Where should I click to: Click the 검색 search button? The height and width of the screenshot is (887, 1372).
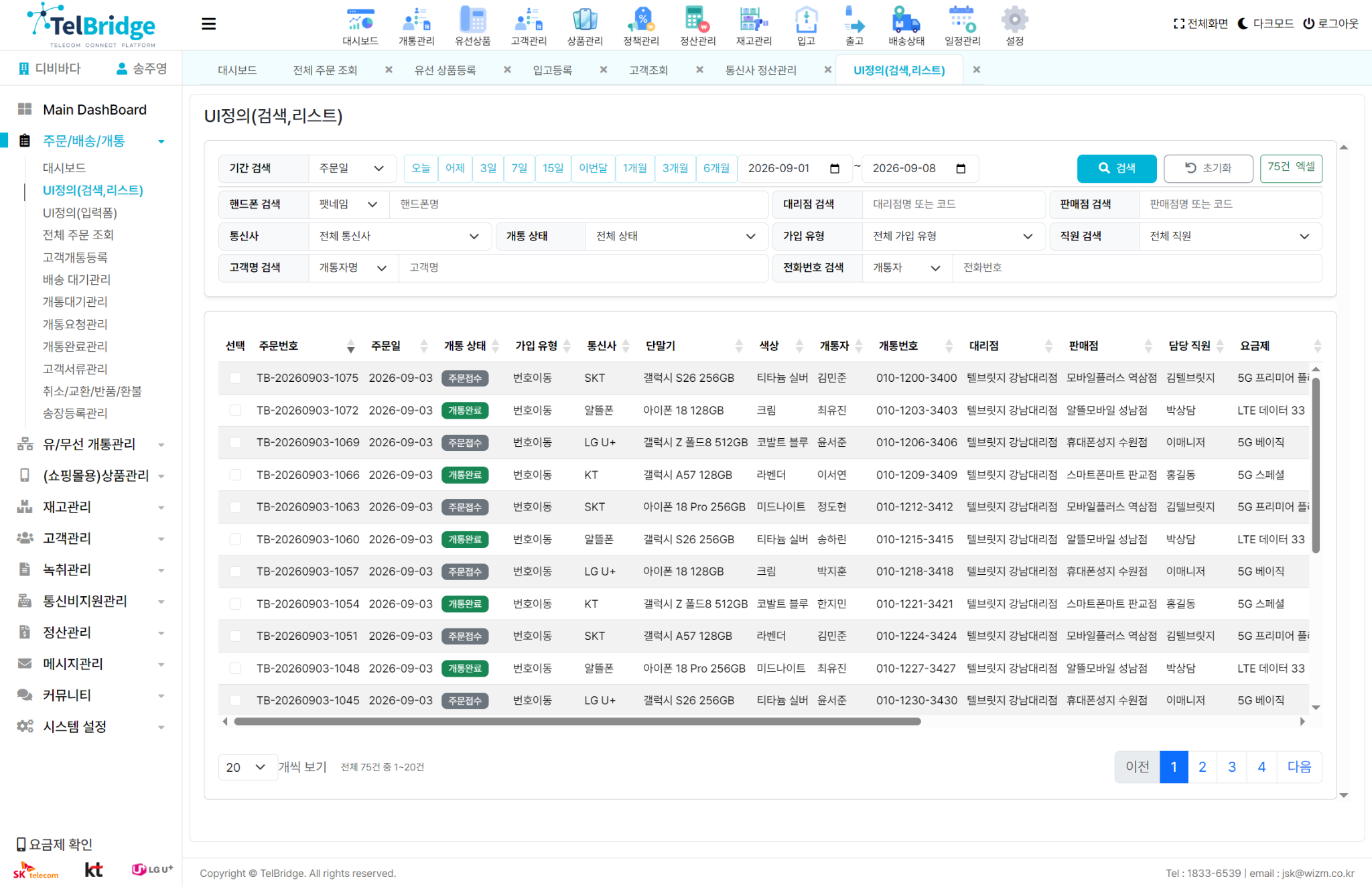click(1117, 168)
